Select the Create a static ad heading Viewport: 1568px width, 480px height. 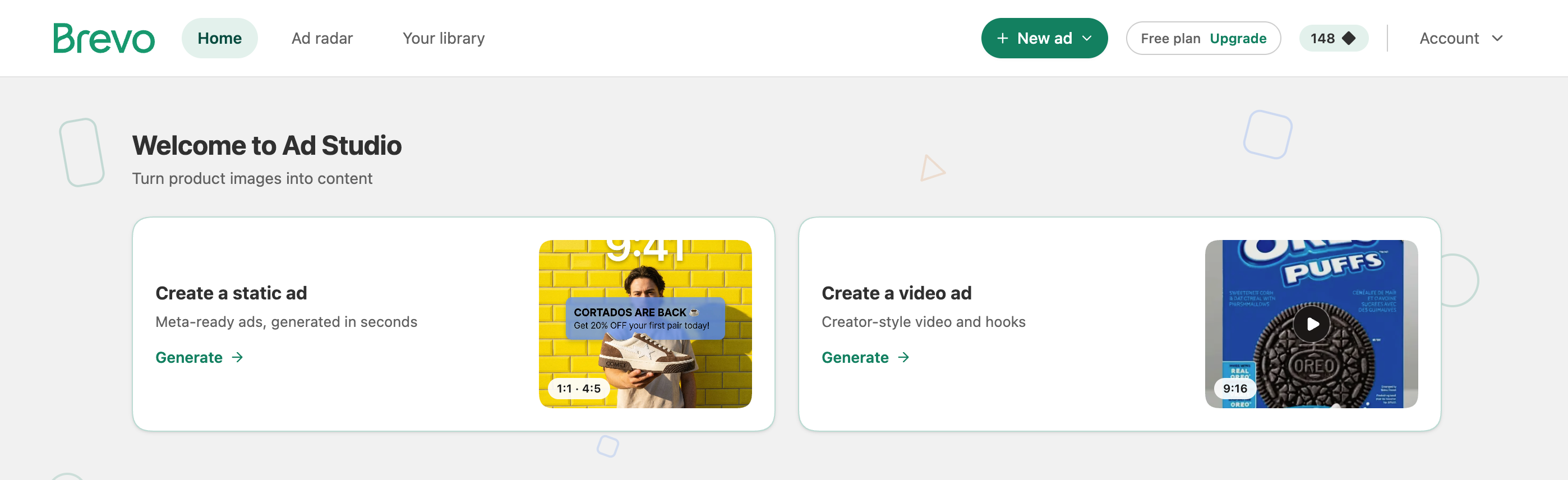tap(230, 293)
